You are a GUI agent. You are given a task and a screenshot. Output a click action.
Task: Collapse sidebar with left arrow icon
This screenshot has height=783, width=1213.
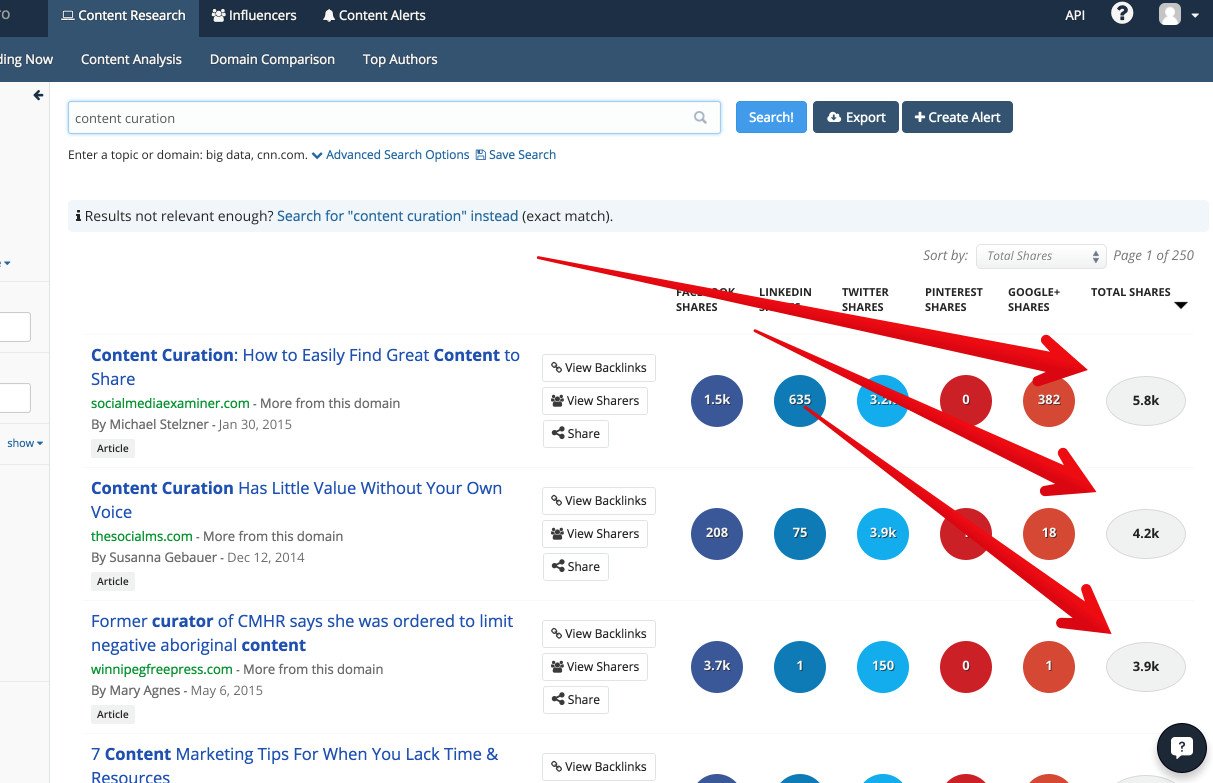[x=38, y=95]
